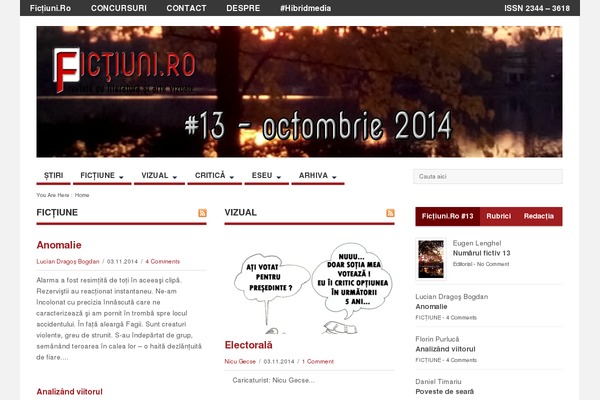600x400 pixels.
Task: Click 'Editorial - No Comment' text
Action: (481, 264)
